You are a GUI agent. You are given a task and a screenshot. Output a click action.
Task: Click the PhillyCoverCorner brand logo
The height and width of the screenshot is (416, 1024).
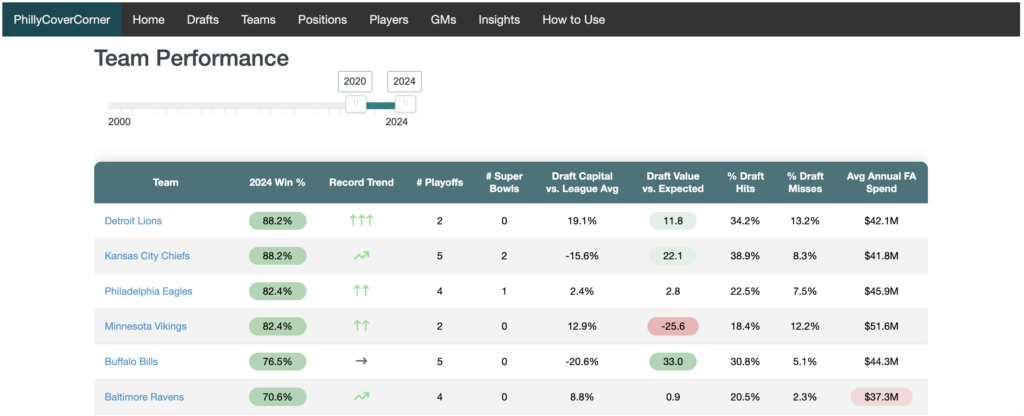pos(61,19)
